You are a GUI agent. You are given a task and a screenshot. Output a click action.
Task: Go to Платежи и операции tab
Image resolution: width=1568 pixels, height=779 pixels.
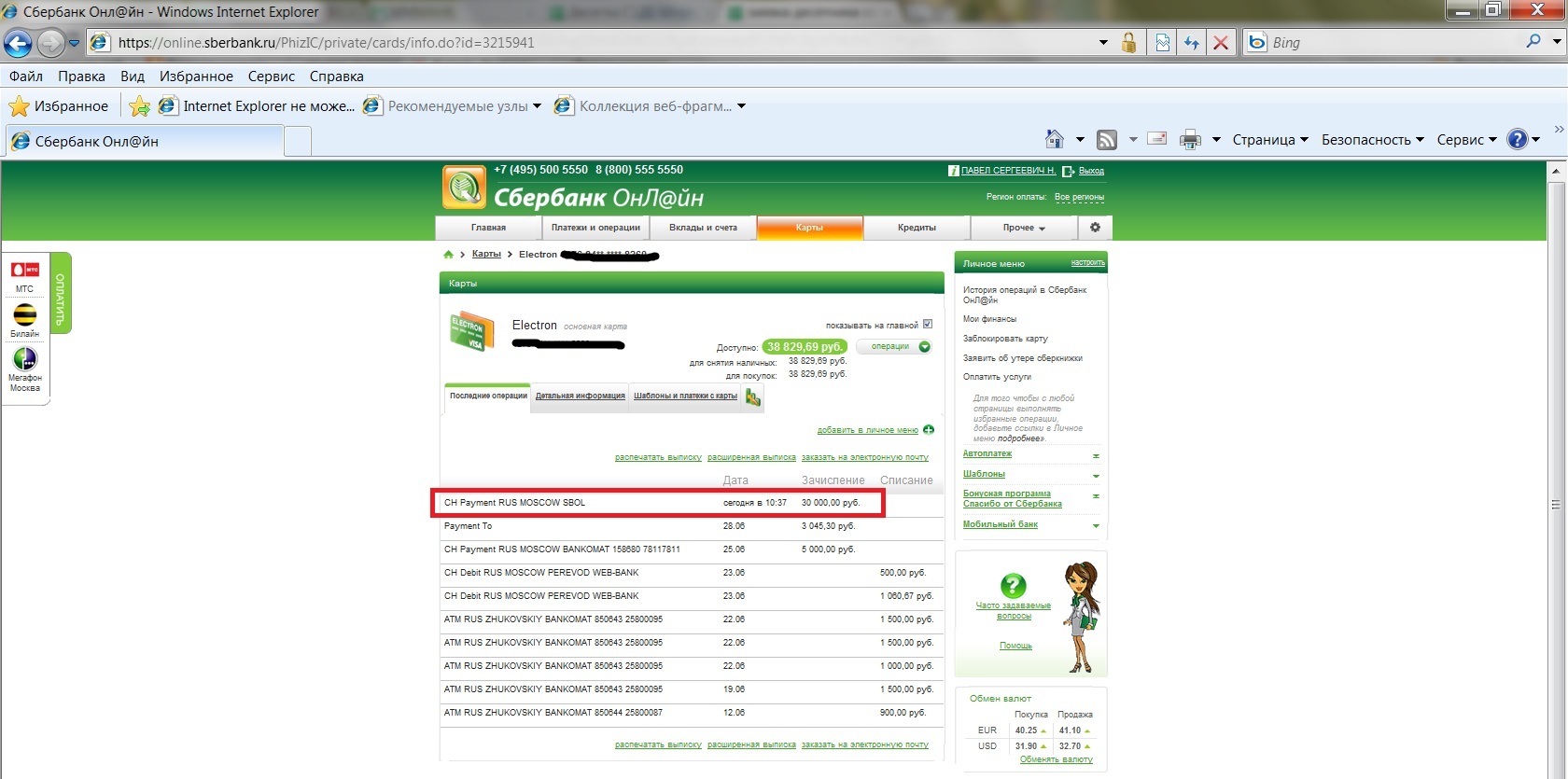(595, 228)
